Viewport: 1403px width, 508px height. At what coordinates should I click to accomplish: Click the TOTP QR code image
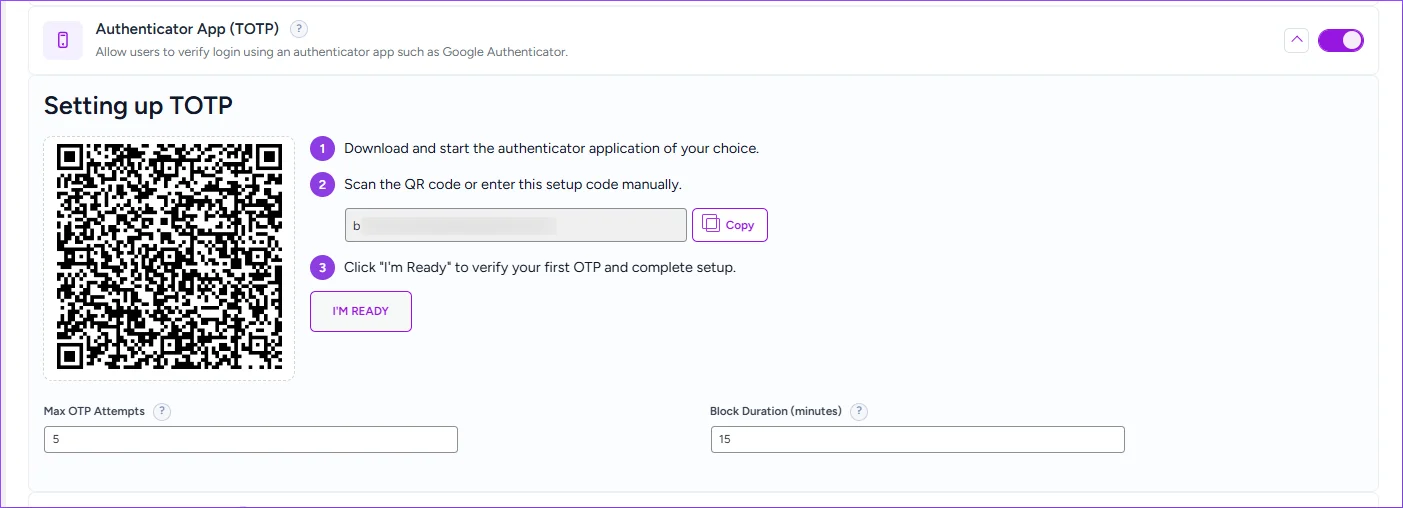tap(169, 258)
